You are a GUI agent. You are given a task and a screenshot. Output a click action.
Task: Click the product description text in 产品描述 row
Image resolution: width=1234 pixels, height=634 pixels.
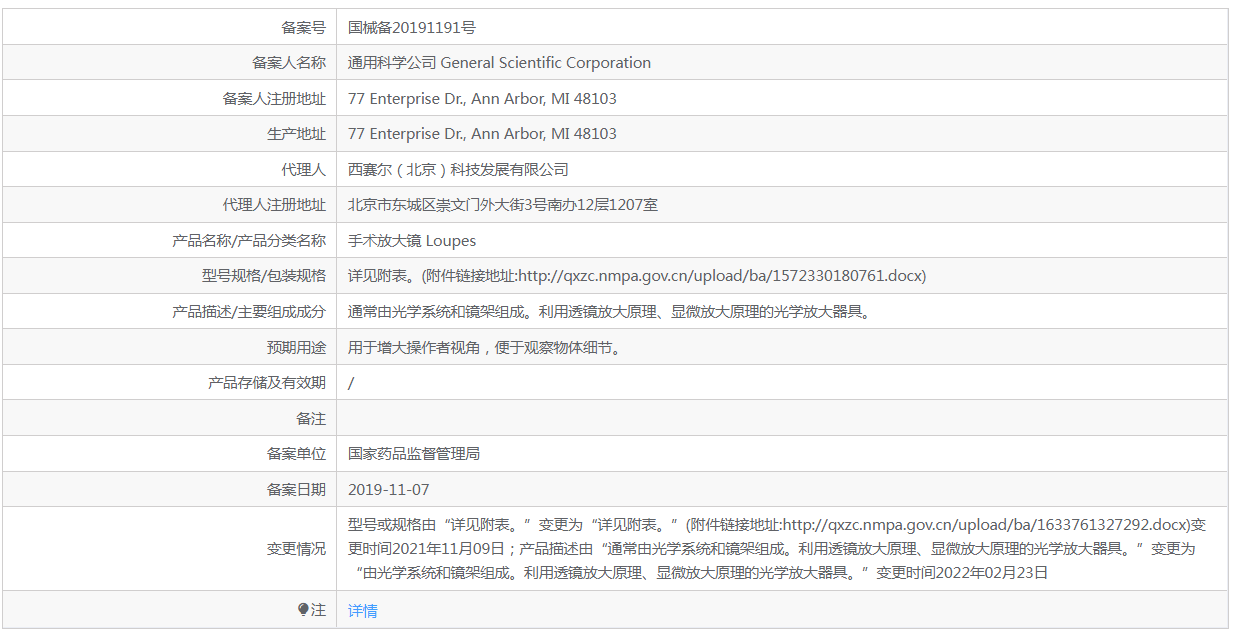(609, 311)
